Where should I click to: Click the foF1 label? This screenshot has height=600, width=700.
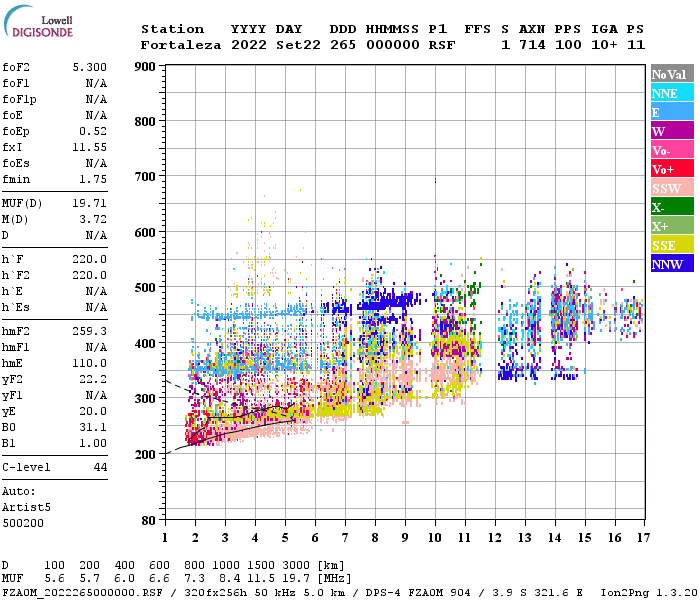[x=16, y=83]
